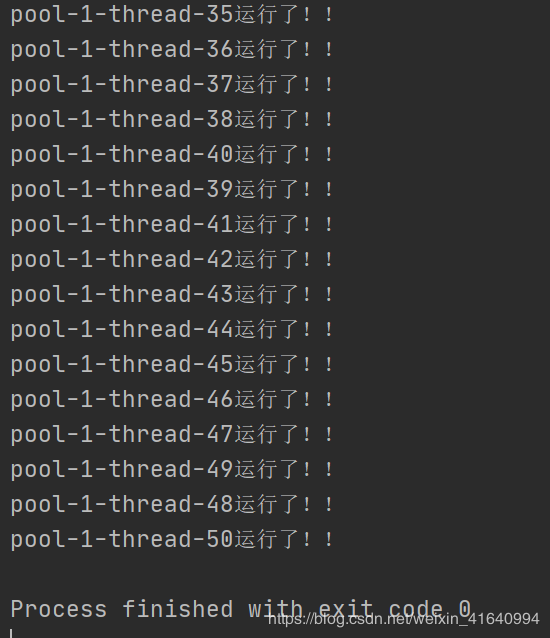Click the pool-1-thread-46 output line
Image resolution: width=550 pixels, height=638 pixels.
[172, 400]
